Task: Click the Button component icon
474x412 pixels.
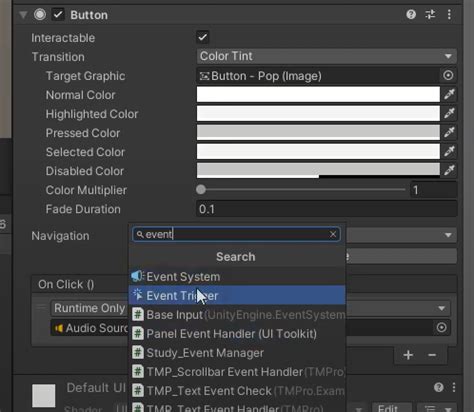Action: click(x=40, y=15)
